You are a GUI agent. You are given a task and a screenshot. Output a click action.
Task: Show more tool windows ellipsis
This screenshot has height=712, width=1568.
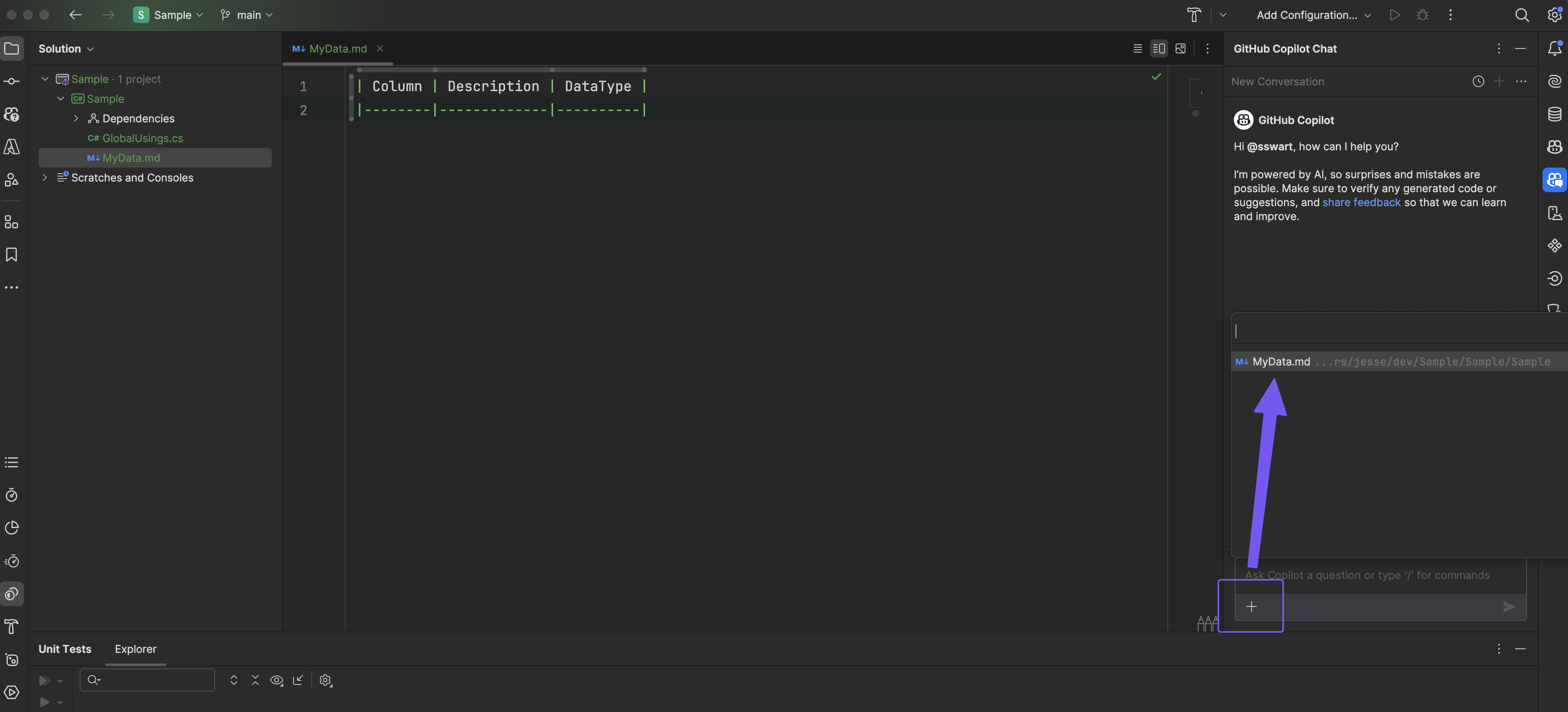(11, 287)
